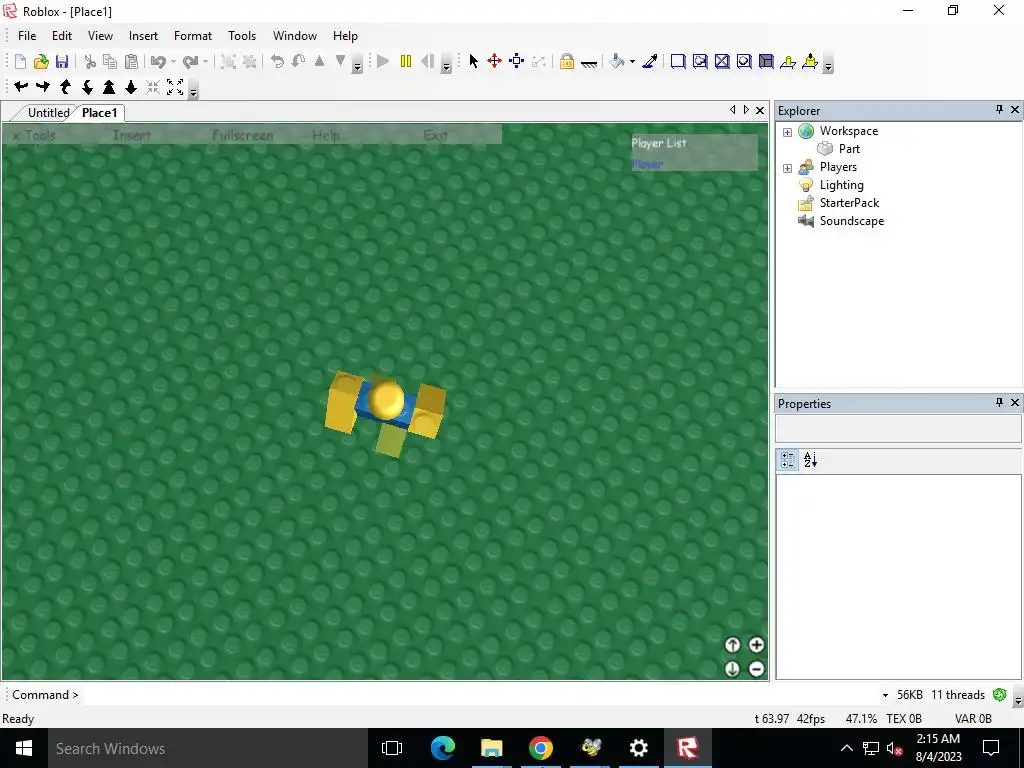Toggle categorized view in Properties panel
The image size is (1024, 768).
[788, 460]
